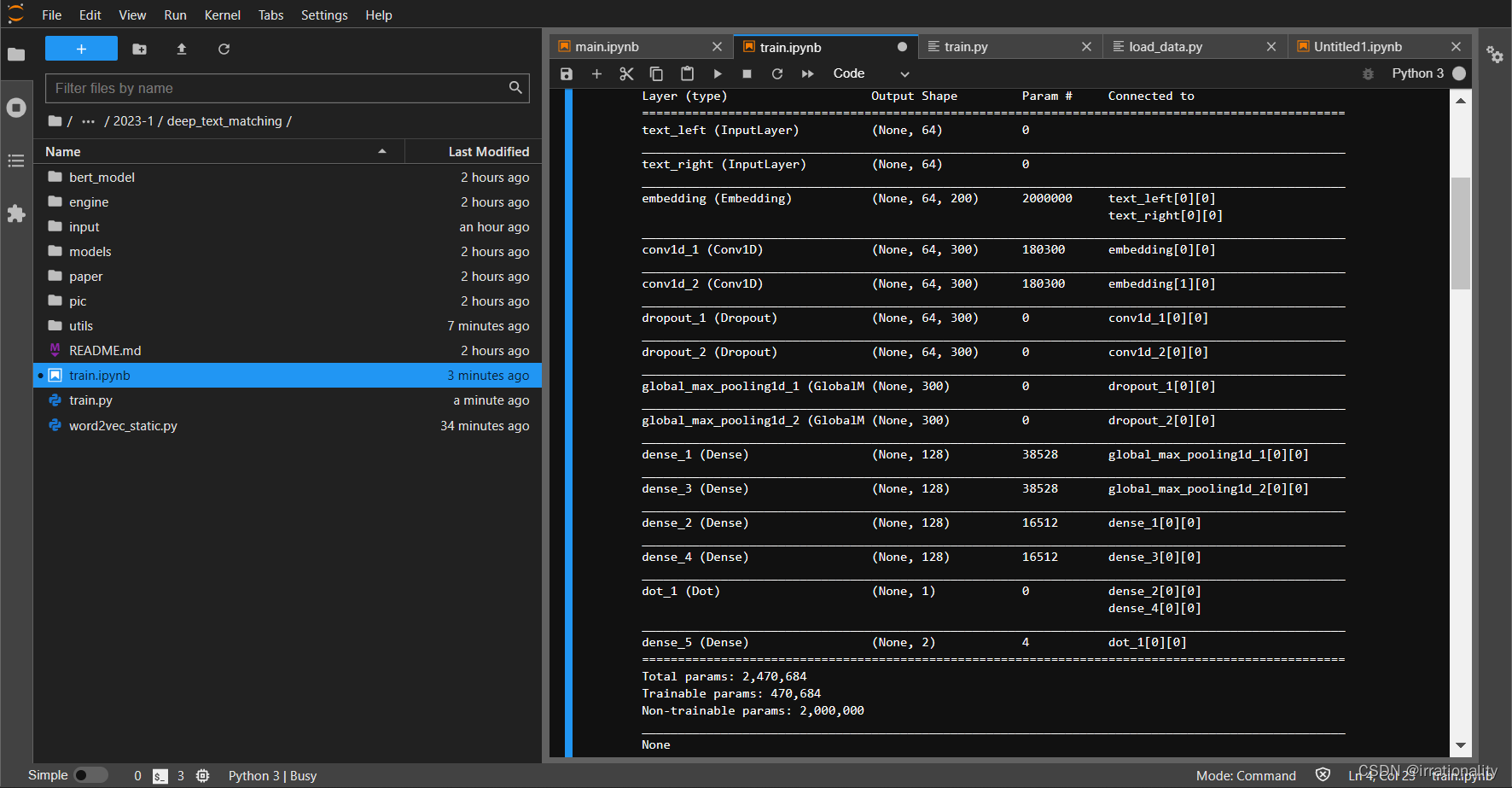Open the View menu

[x=132, y=15]
